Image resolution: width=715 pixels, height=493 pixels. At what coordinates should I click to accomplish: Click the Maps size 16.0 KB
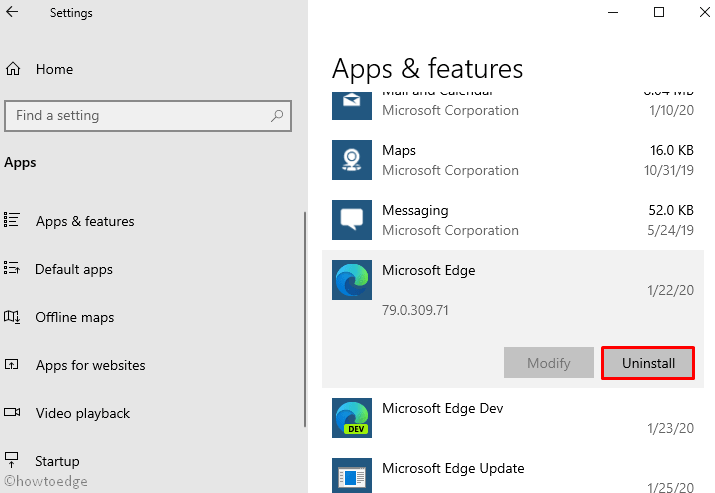coord(672,150)
